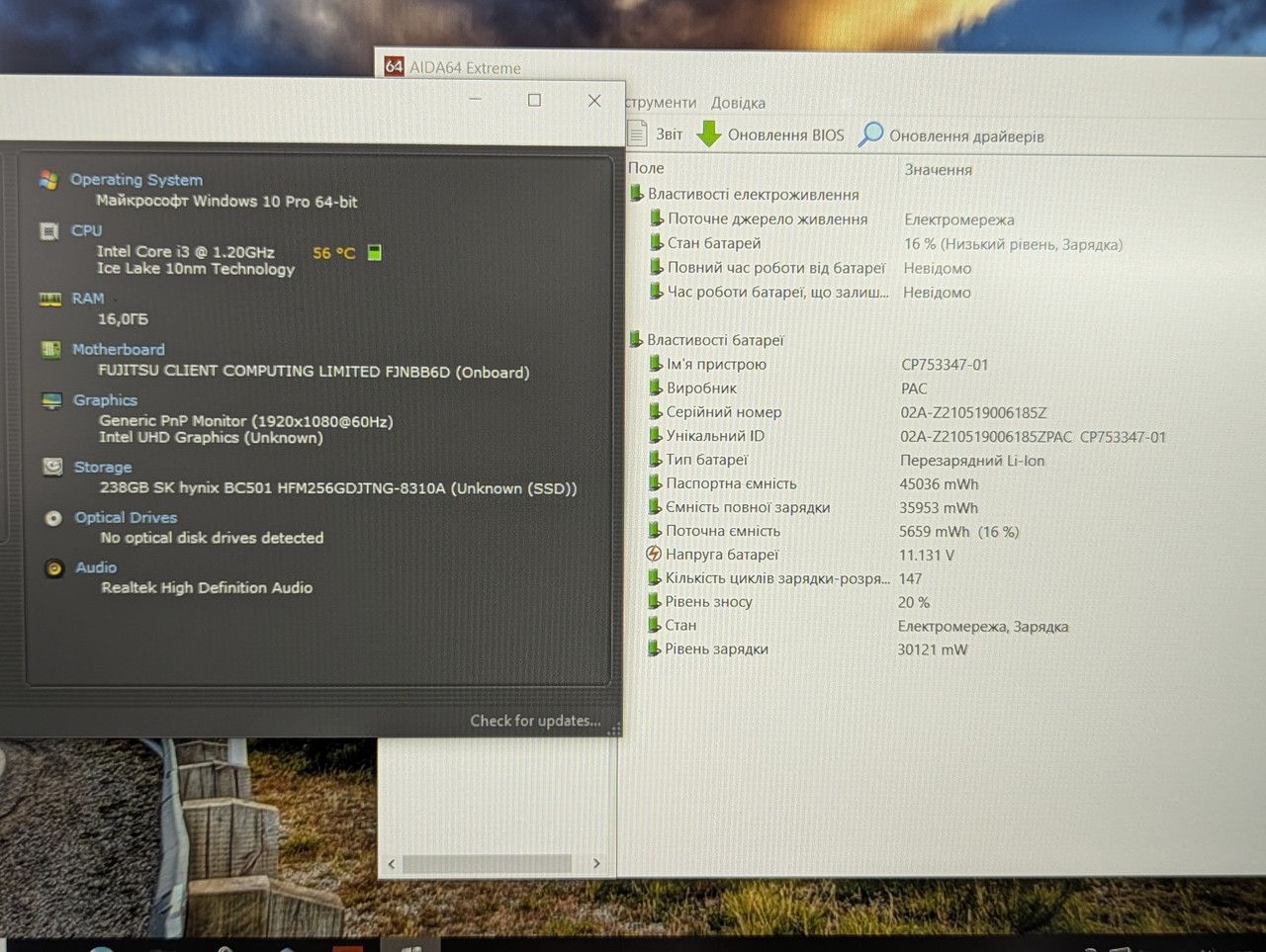Click the Оновлення BIOS toolbar button
The height and width of the screenshot is (952, 1266).
tap(771, 134)
